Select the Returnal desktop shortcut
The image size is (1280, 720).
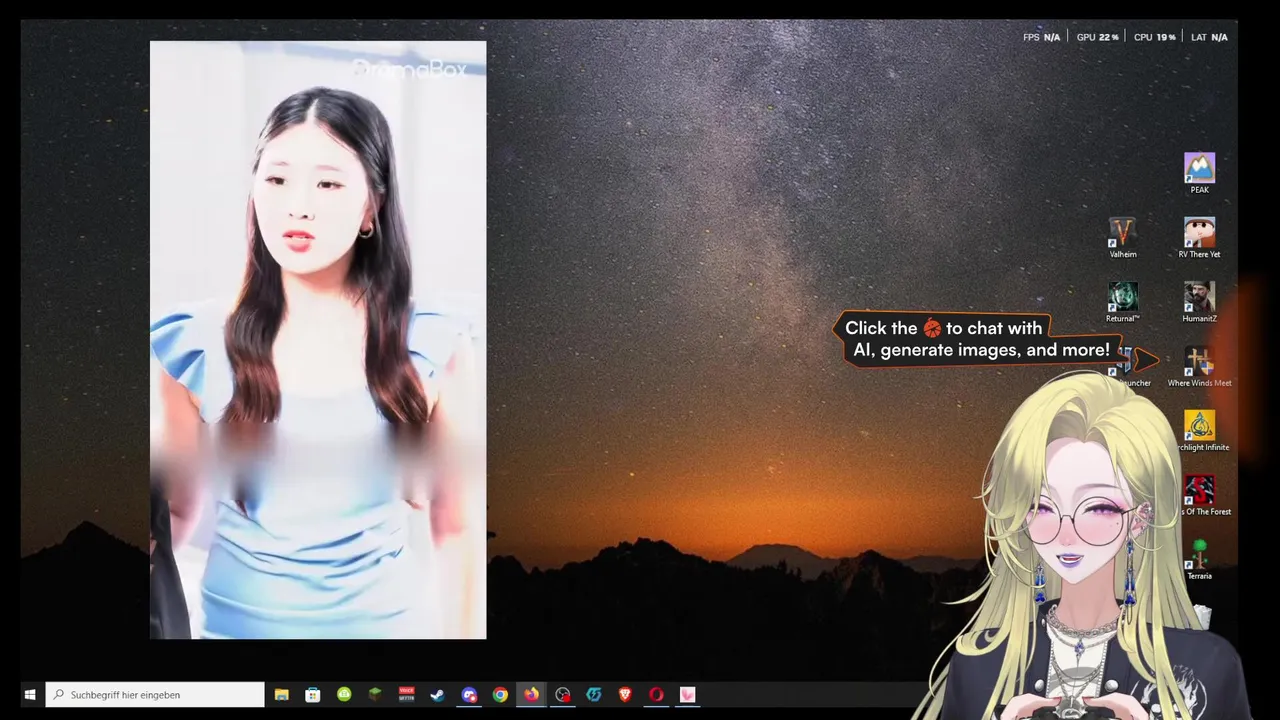(x=1123, y=302)
